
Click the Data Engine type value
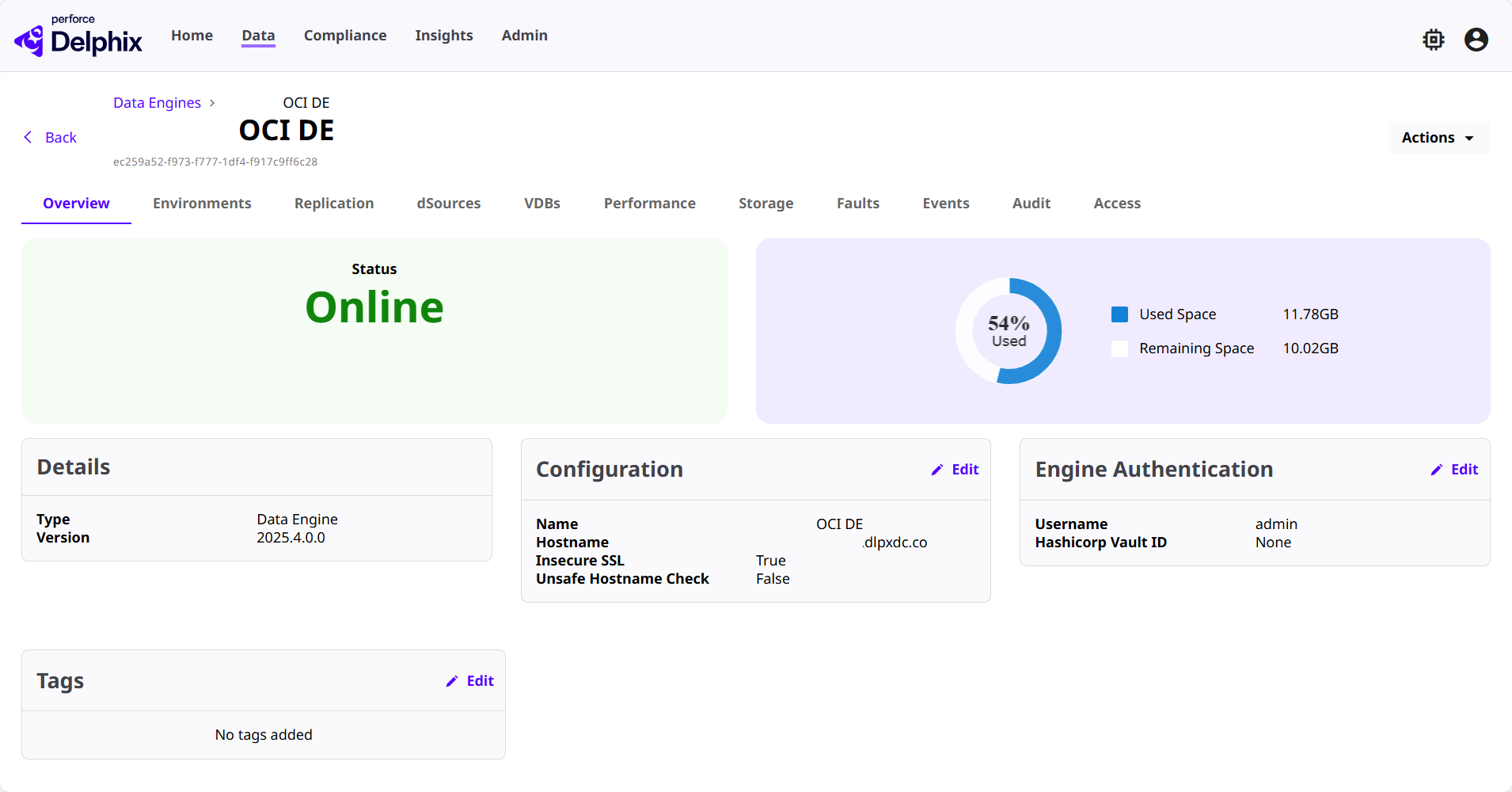[x=297, y=520]
